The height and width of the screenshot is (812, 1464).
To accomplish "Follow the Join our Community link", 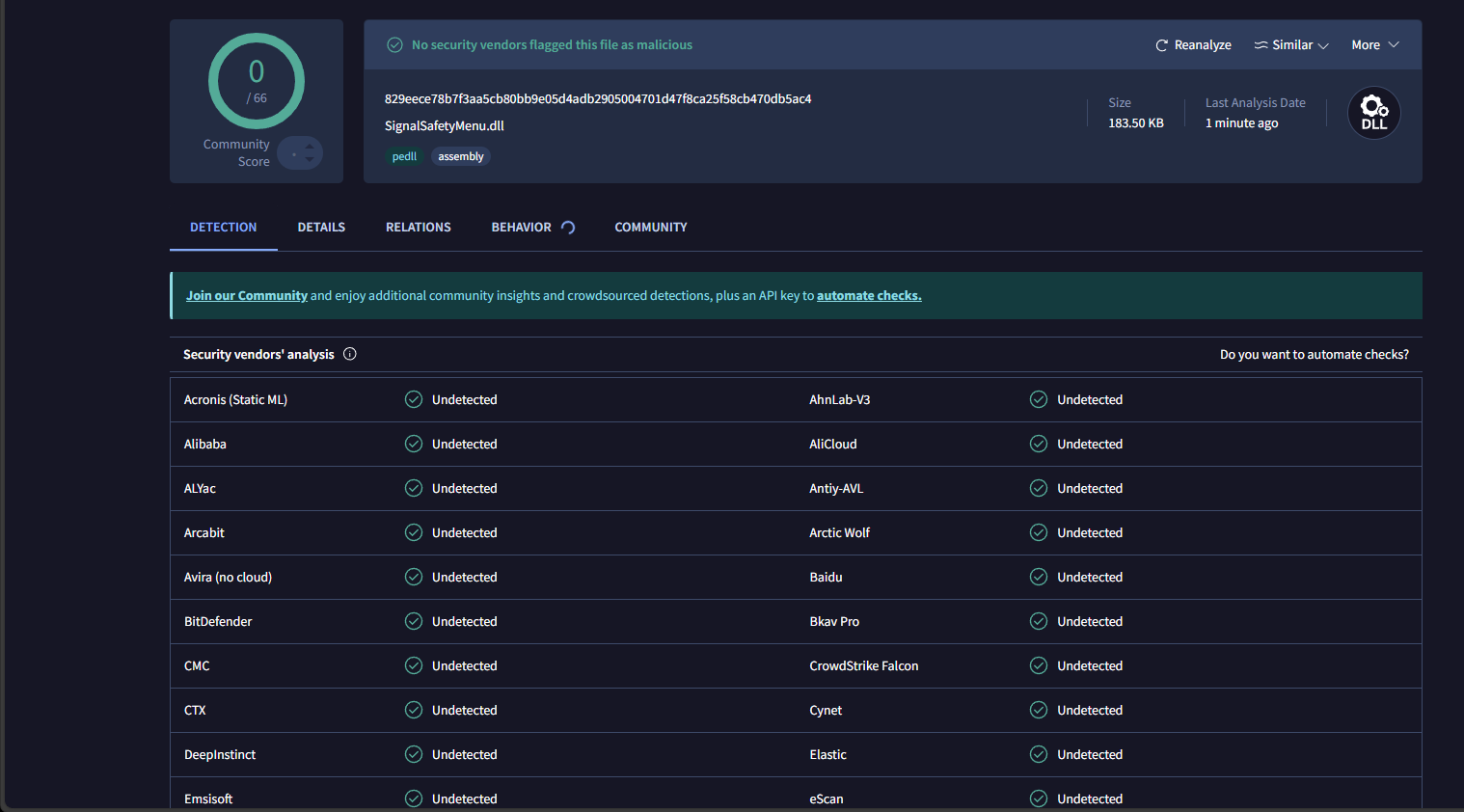I will (246, 295).
